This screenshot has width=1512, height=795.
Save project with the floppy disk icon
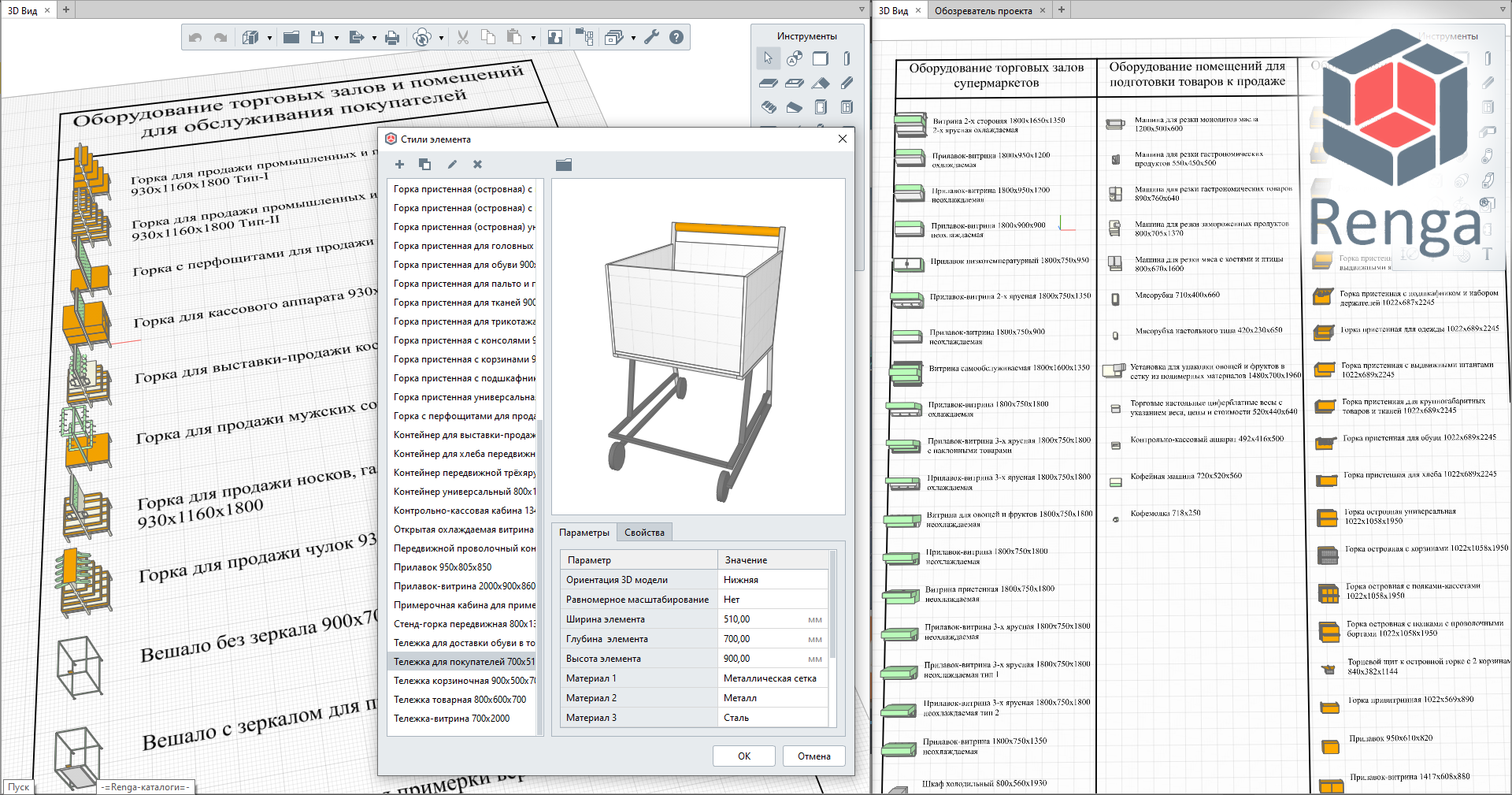tap(317, 37)
